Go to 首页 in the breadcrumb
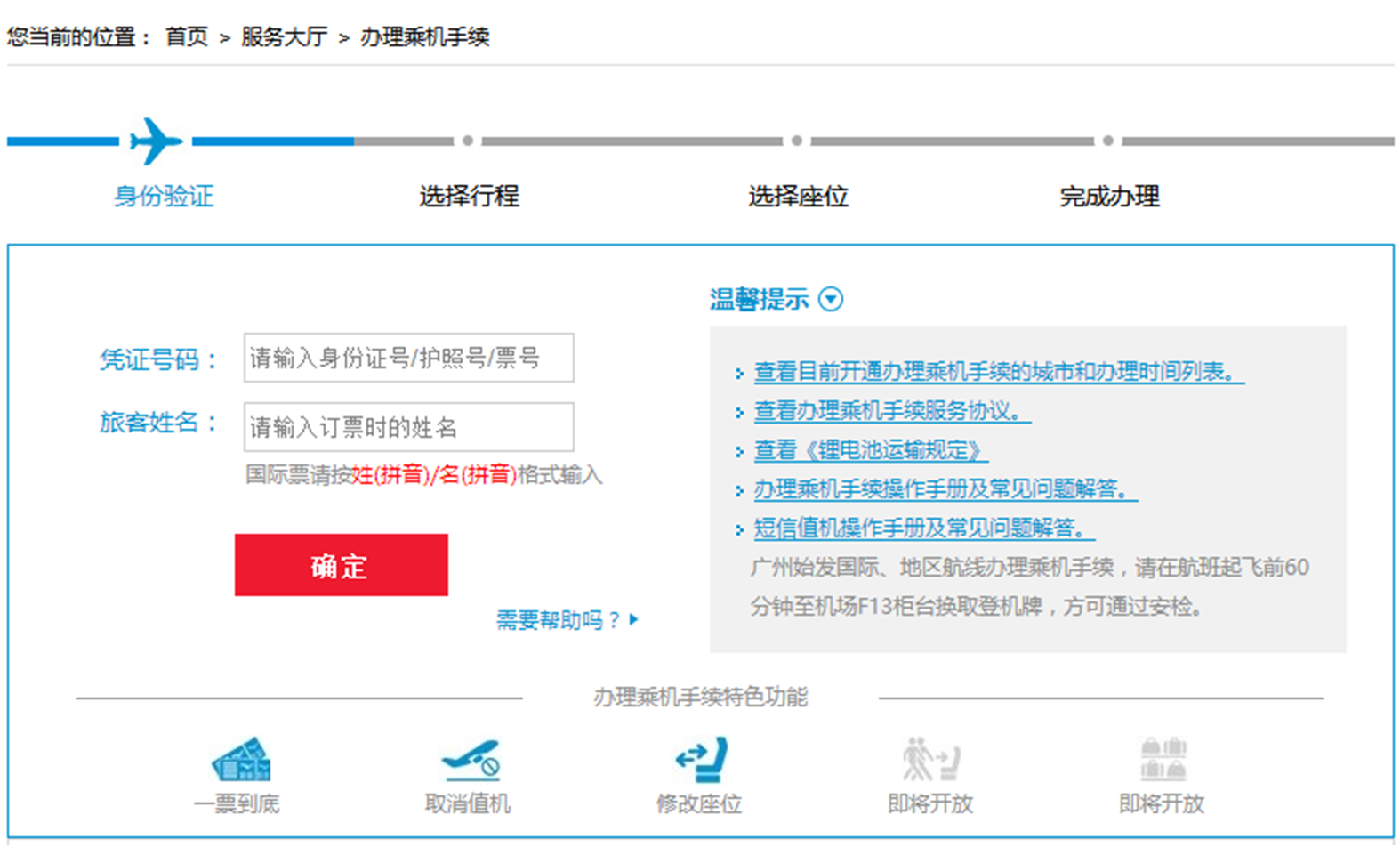 coord(186,37)
